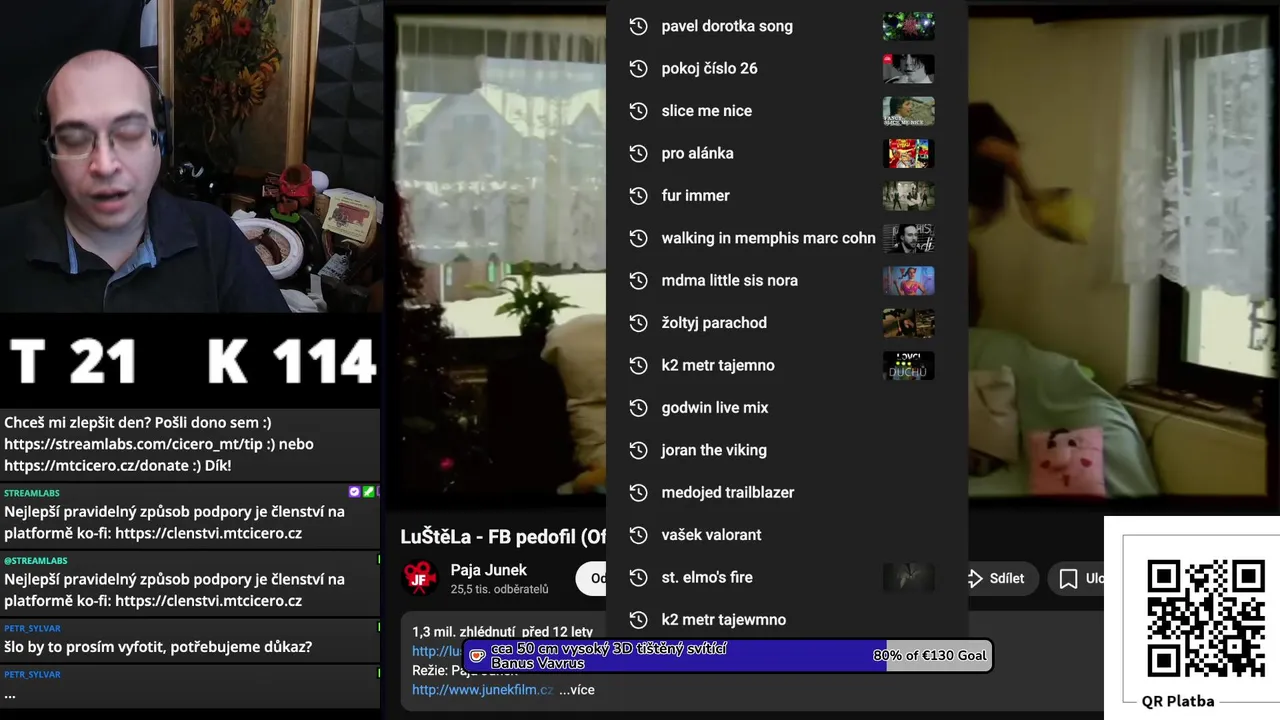The image size is (1280, 720).
Task: Click history icon beside 'žoltyj parachod'
Action: tap(638, 323)
